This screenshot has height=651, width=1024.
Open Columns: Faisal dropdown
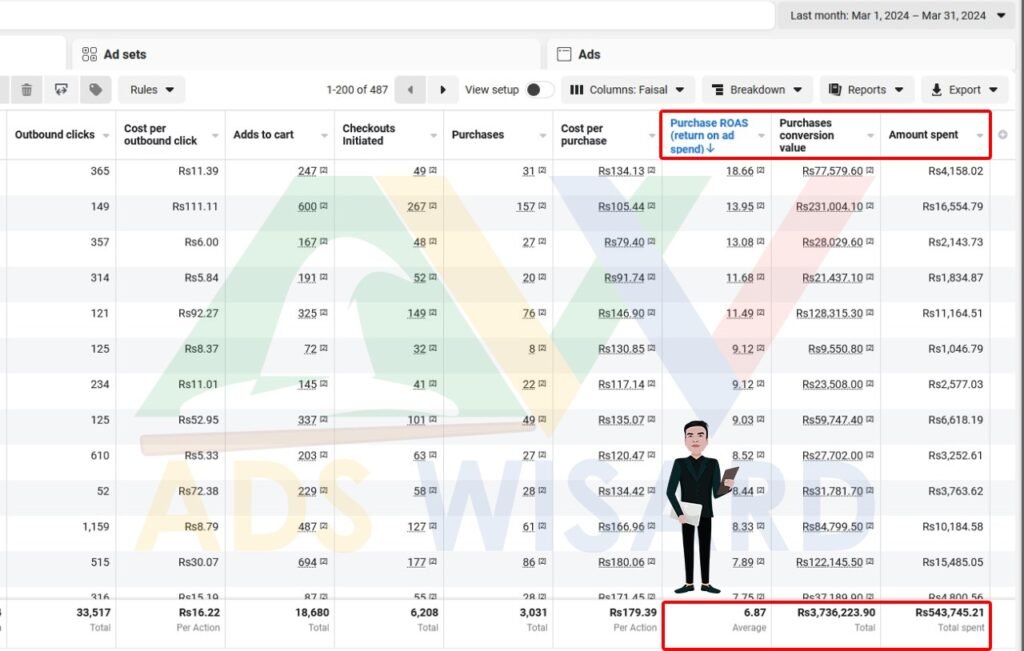[627, 89]
